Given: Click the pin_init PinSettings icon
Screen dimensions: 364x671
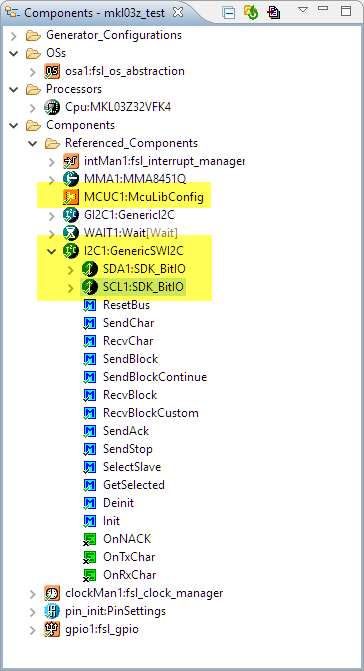Looking at the screenshot, I should 52,611.
